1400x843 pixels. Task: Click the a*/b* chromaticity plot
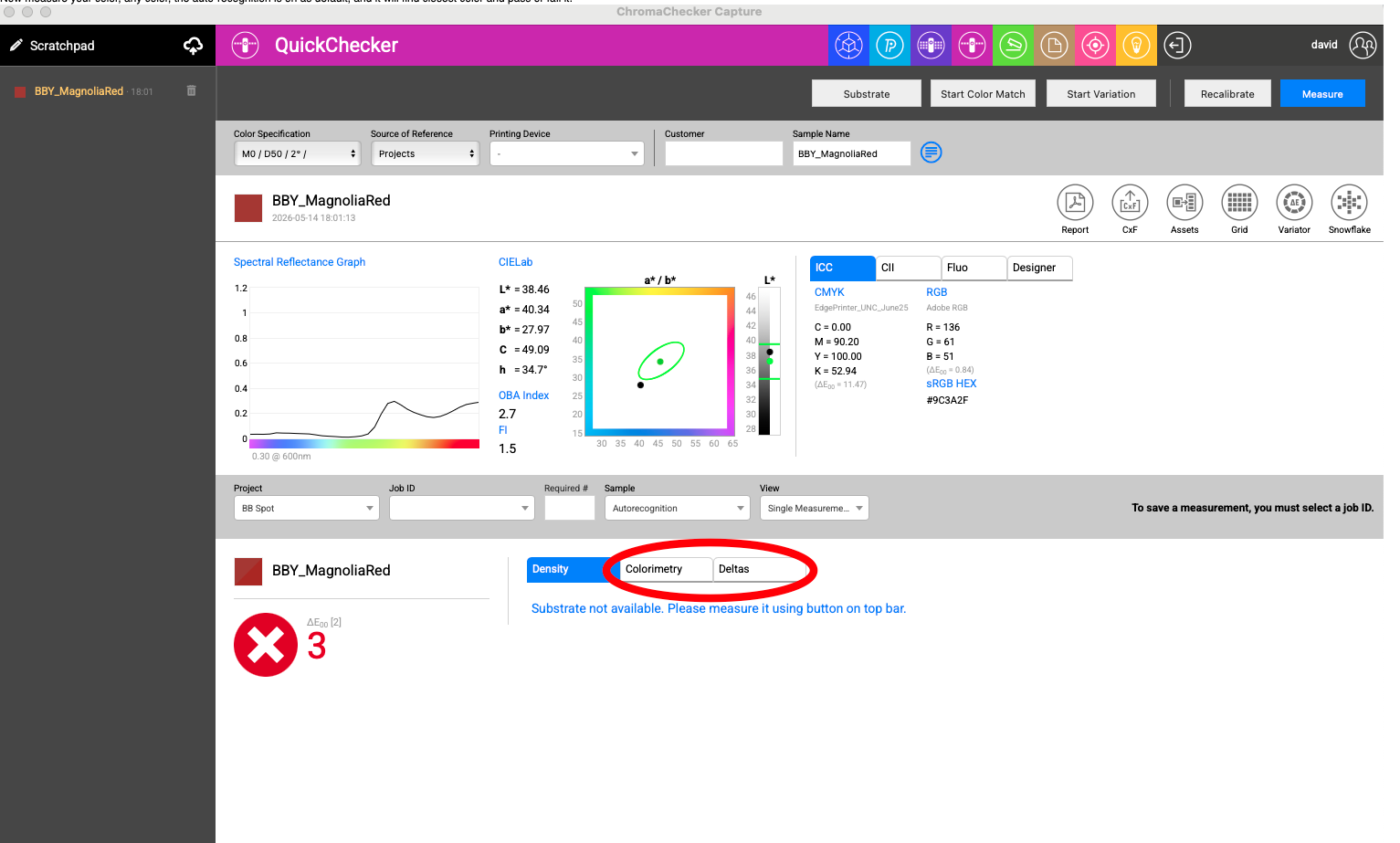[x=659, y=362]
